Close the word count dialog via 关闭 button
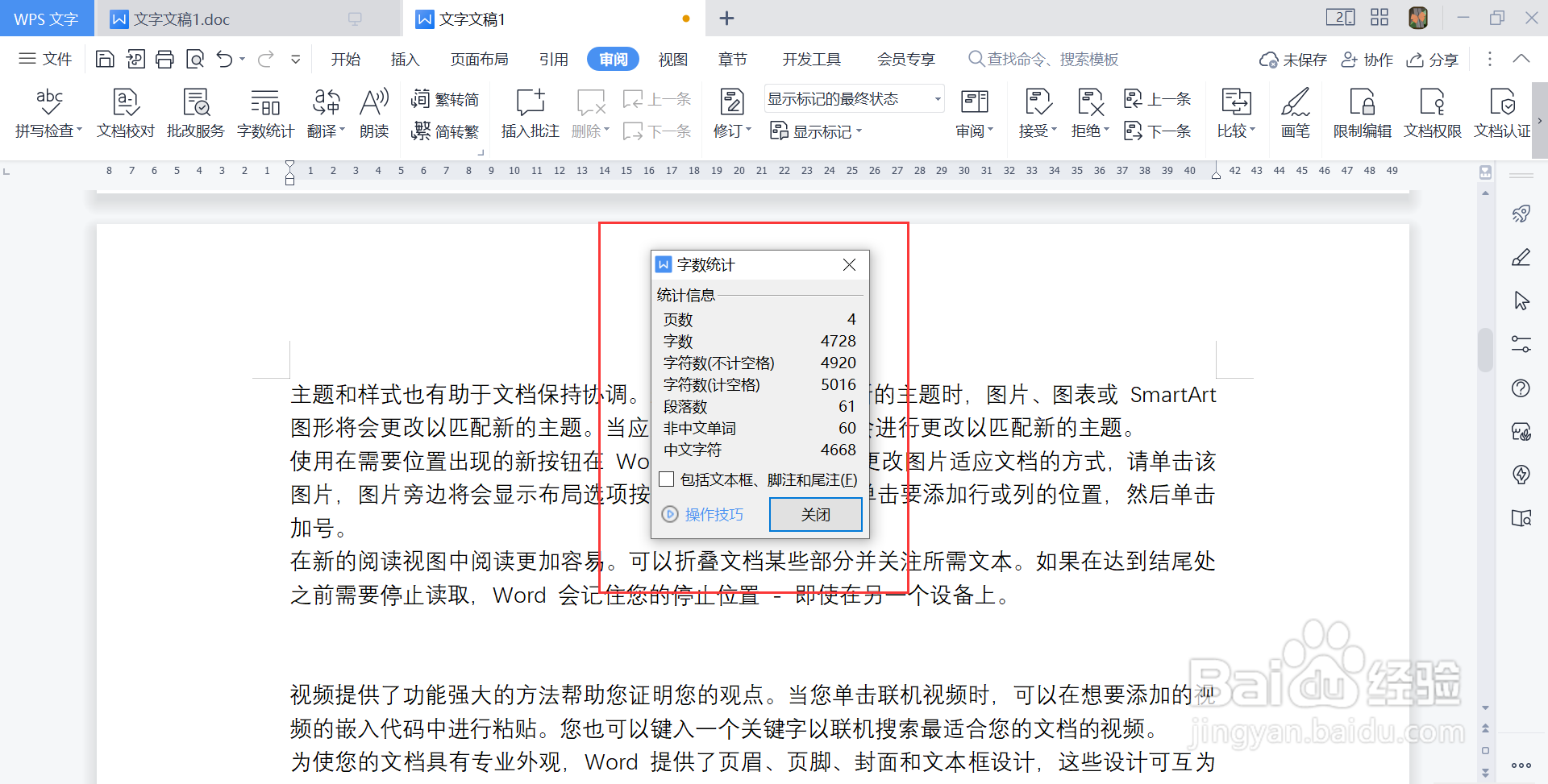 [815, 514]
